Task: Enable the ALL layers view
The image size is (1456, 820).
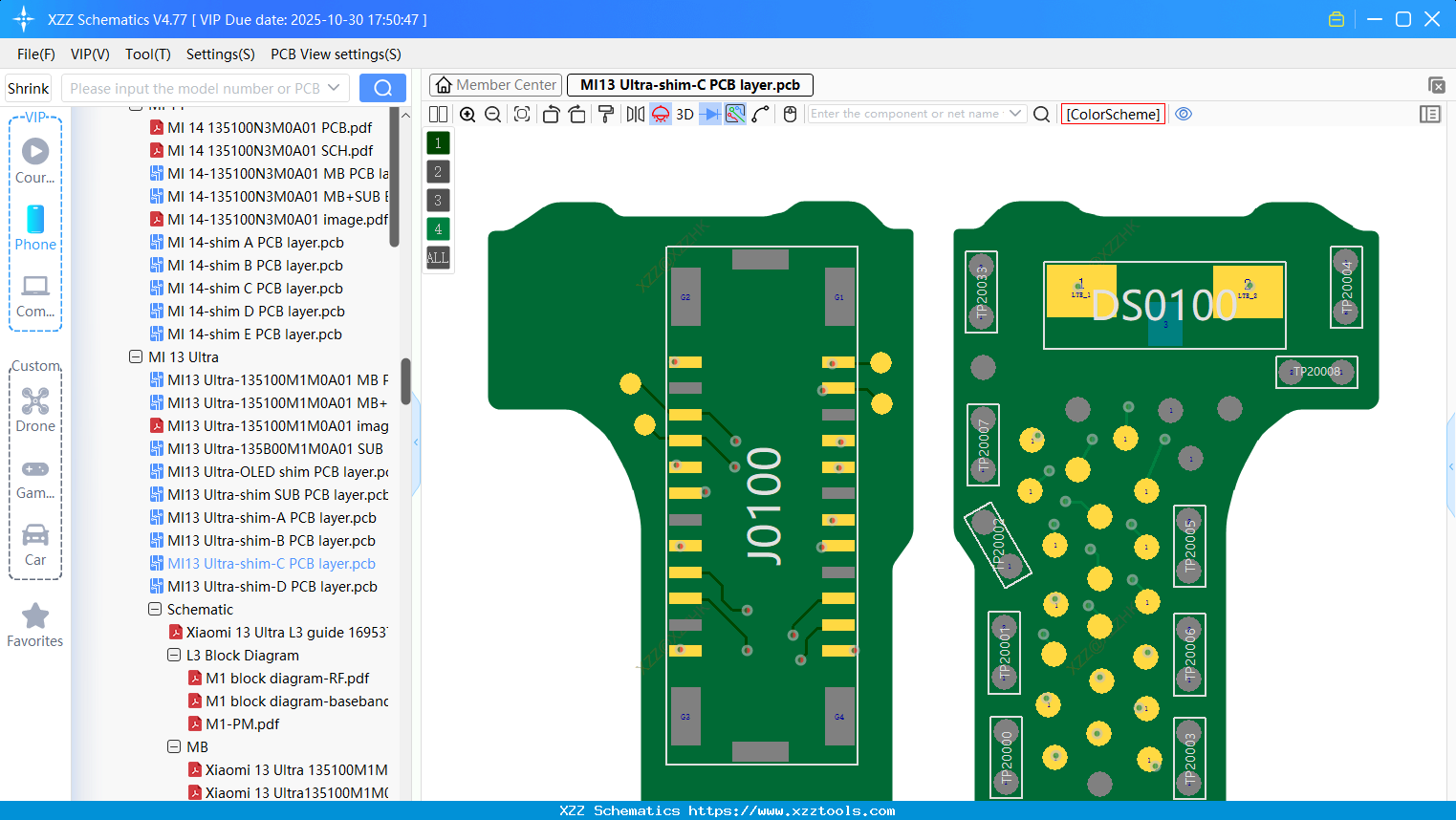Action: point(437,257)
